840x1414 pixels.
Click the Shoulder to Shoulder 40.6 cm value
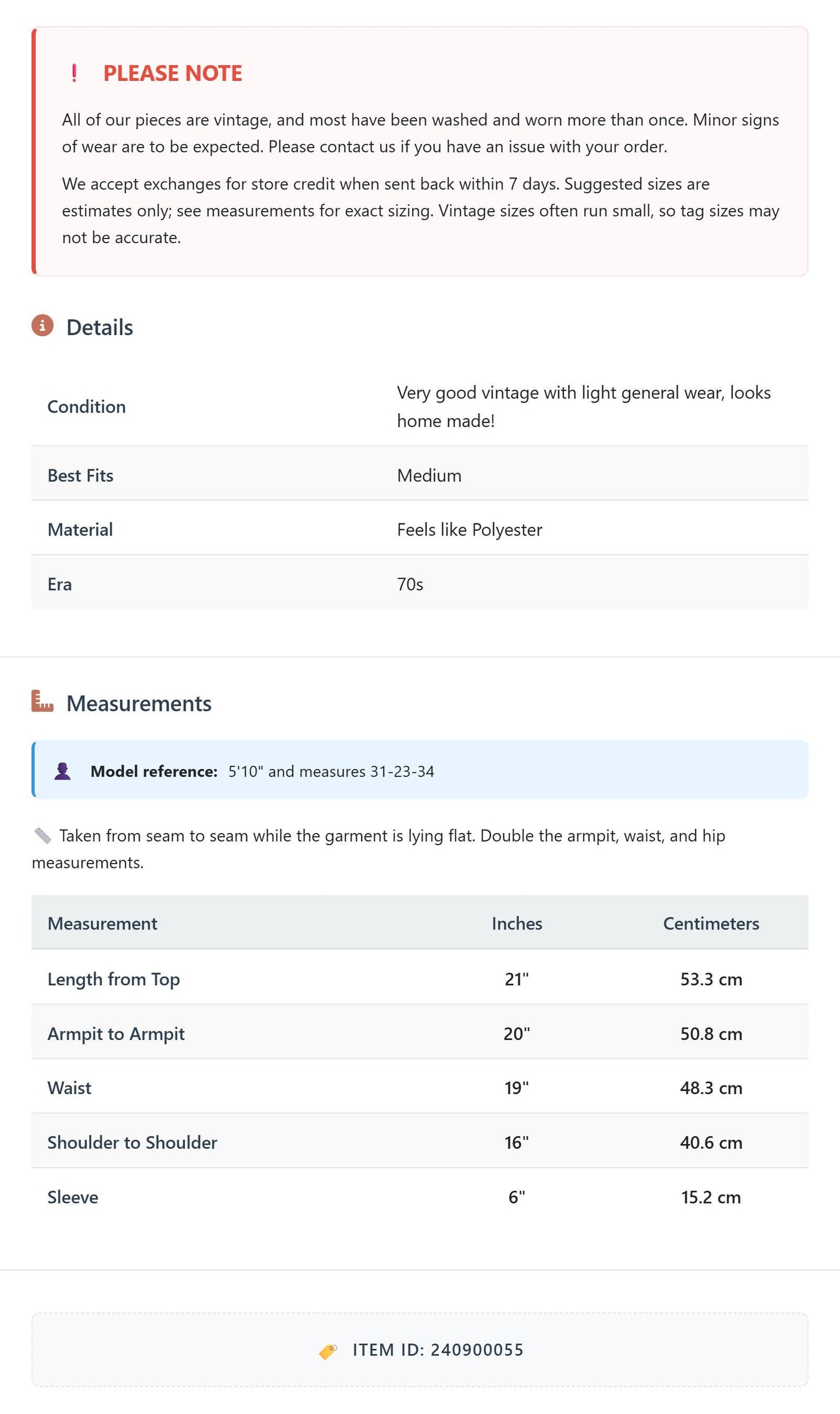click(711, 1142)
